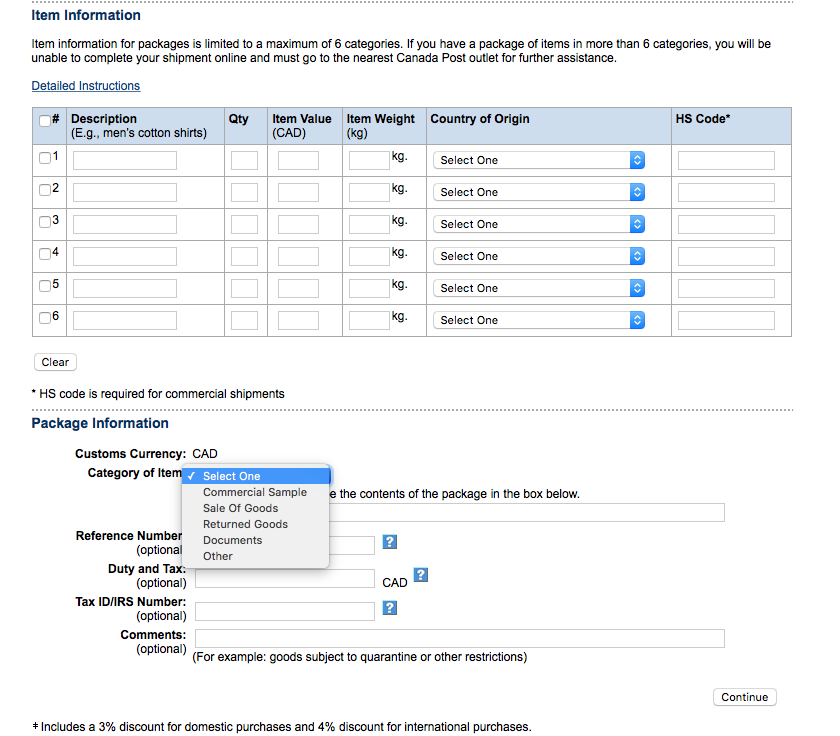Click Item Weight field in row 1
The image size is (840, 736).
(369, 160)
